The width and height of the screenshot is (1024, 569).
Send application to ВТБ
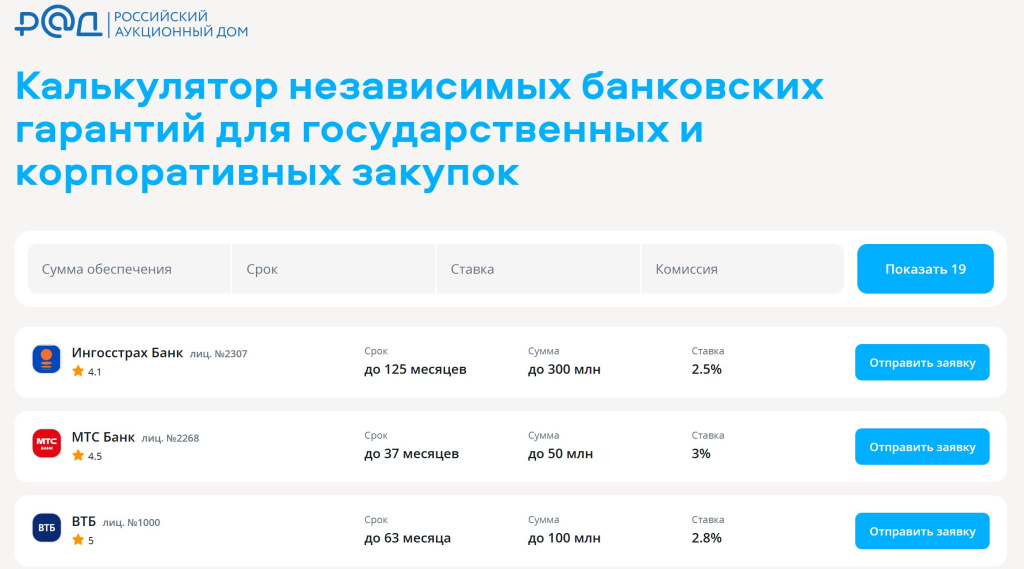pyautogui.click(x=922, y=531)
